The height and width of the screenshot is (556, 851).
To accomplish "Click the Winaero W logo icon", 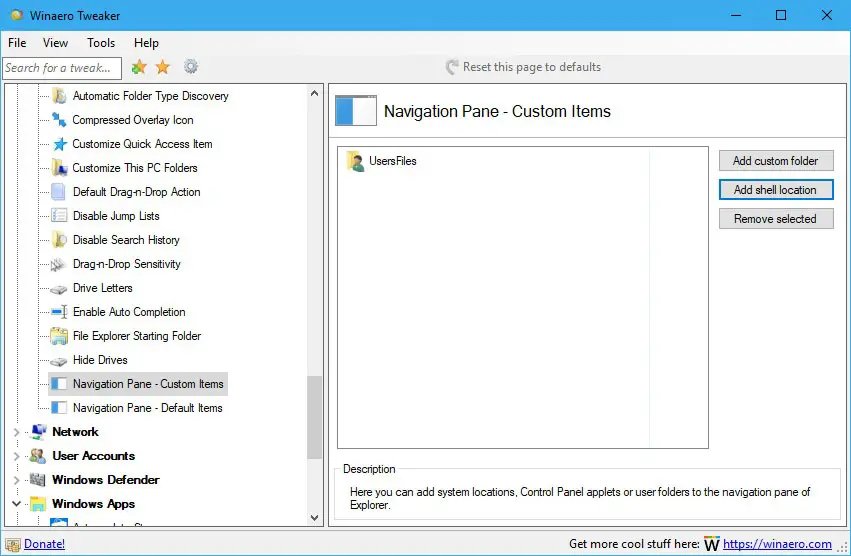I will [x=712, y=544].
